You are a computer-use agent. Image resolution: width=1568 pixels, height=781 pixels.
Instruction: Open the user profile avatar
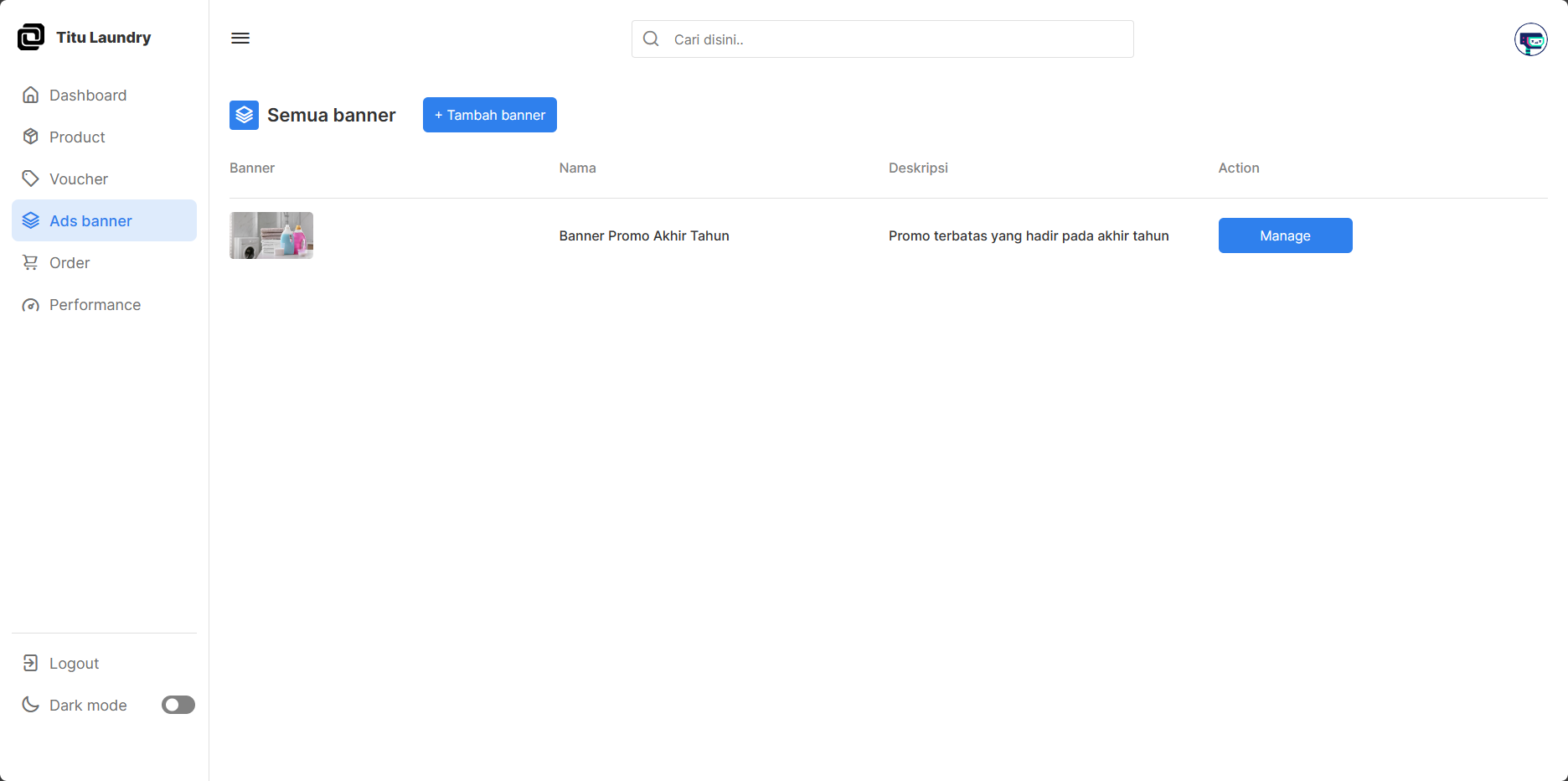(1531, 39)
